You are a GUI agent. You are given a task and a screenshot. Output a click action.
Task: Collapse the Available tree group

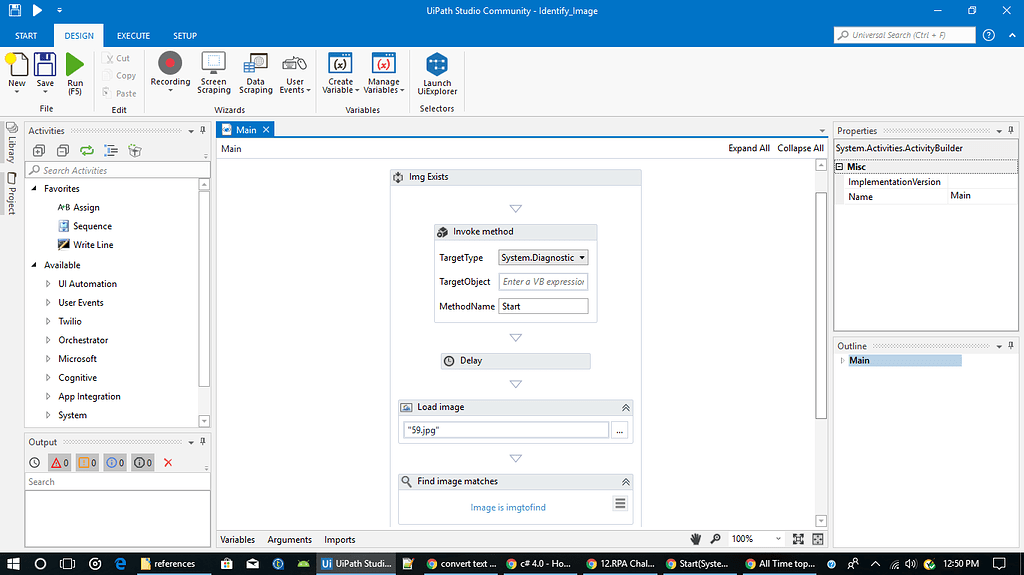tap(34, 265)
